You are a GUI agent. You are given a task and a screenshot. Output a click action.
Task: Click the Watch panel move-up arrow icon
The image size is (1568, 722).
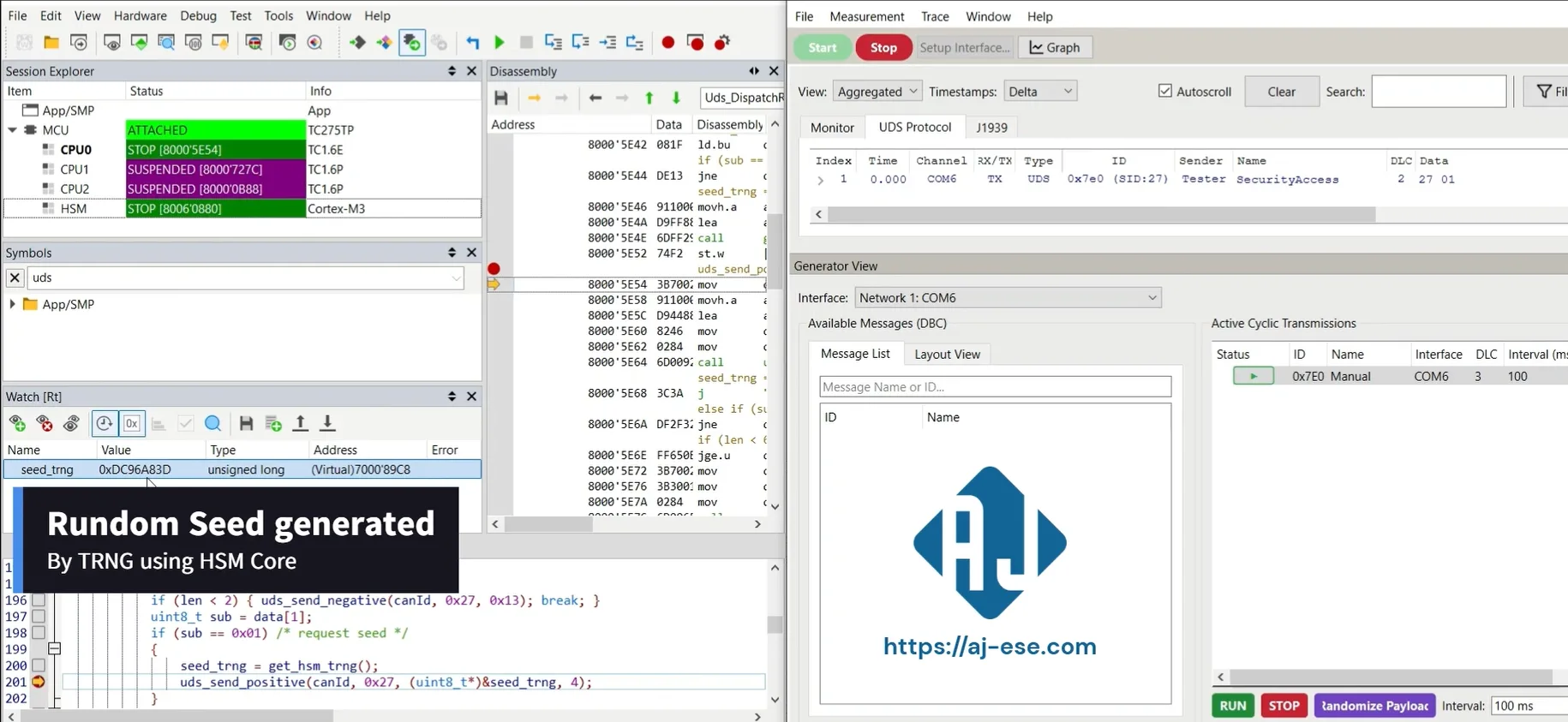pyautogui.click(x=300, y=423)
